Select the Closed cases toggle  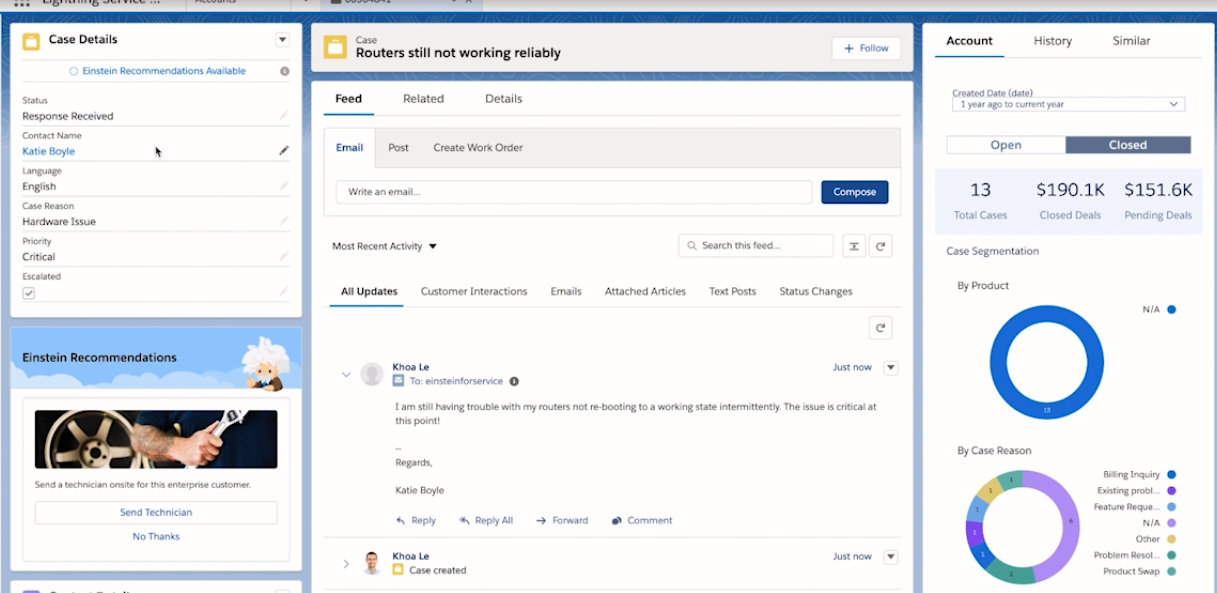(1127, 145)
